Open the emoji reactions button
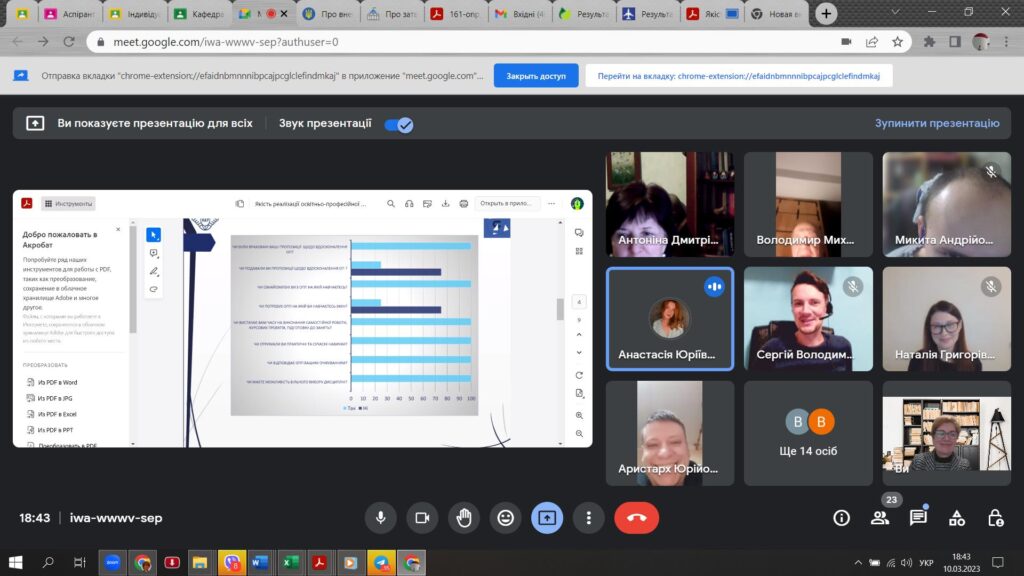This screenshot has height=576, width=1024. pyautogui.click(x=506, y=518)
